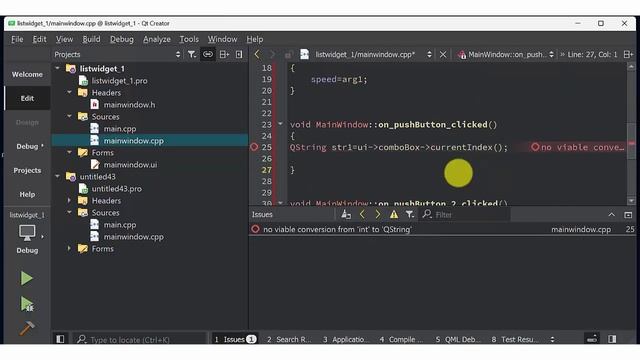Switch to Debug mode in the mode bar
This screenshot has width=640, height=360.
pyautogui.click(x=27, y=146)
